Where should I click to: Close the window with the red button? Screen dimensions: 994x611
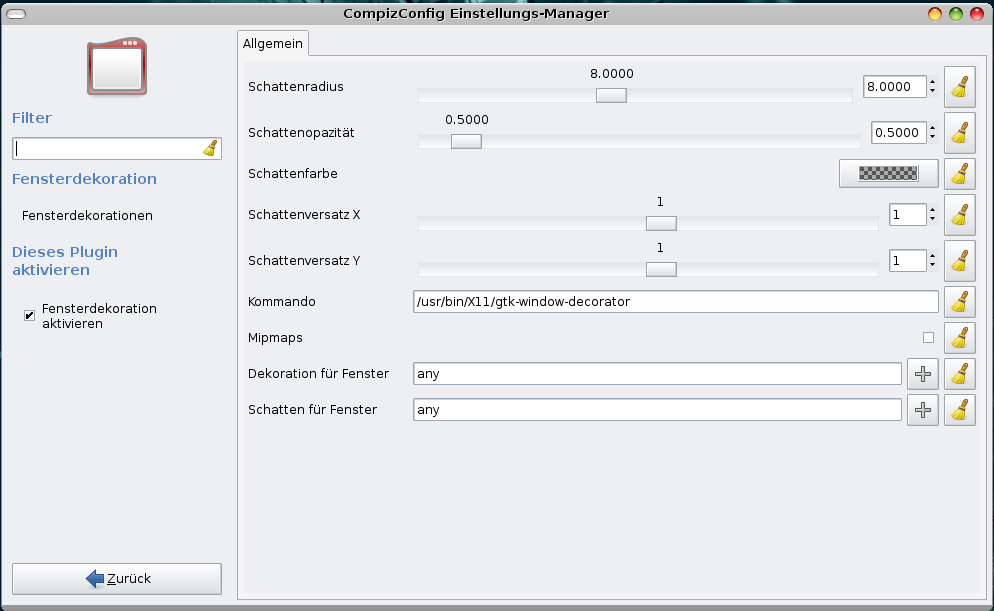click(x=977, y=14)
